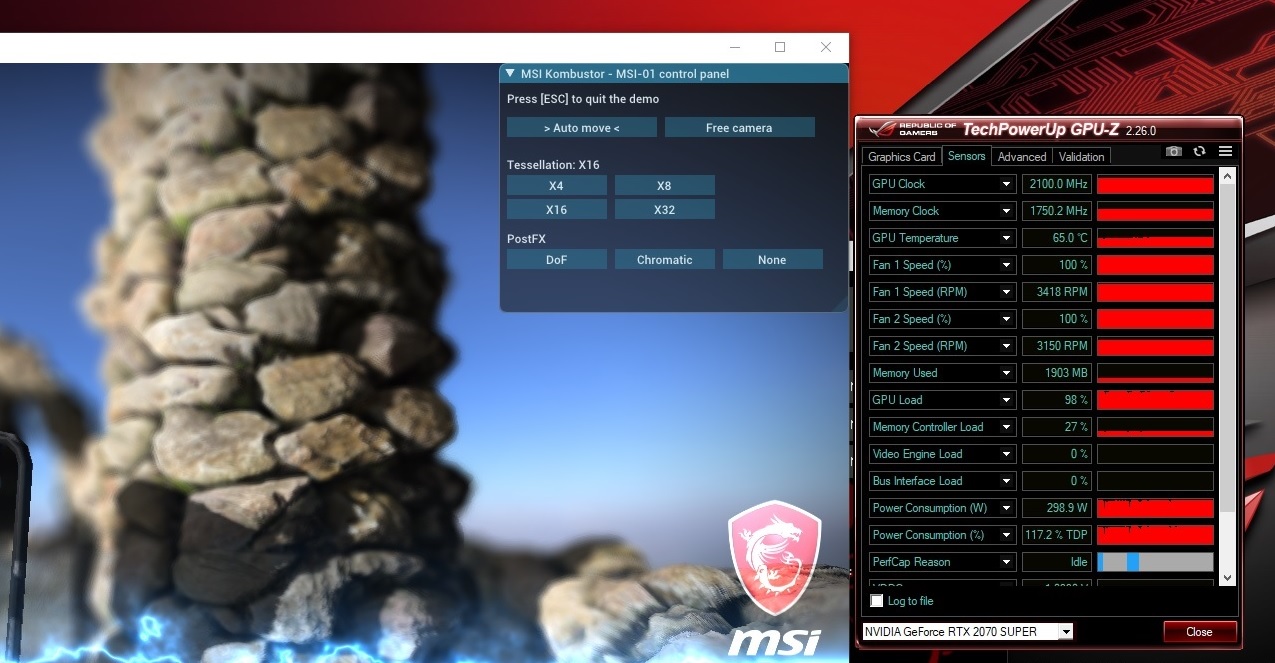Set tessellation to X4
Screen dimensions: 1275x663
[x=556, y=186]
